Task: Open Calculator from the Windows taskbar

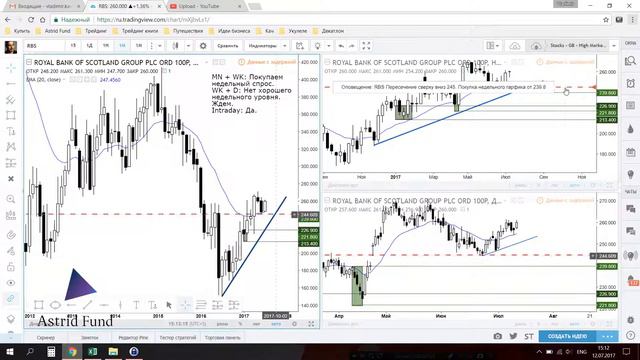Action: pos(51,351)
